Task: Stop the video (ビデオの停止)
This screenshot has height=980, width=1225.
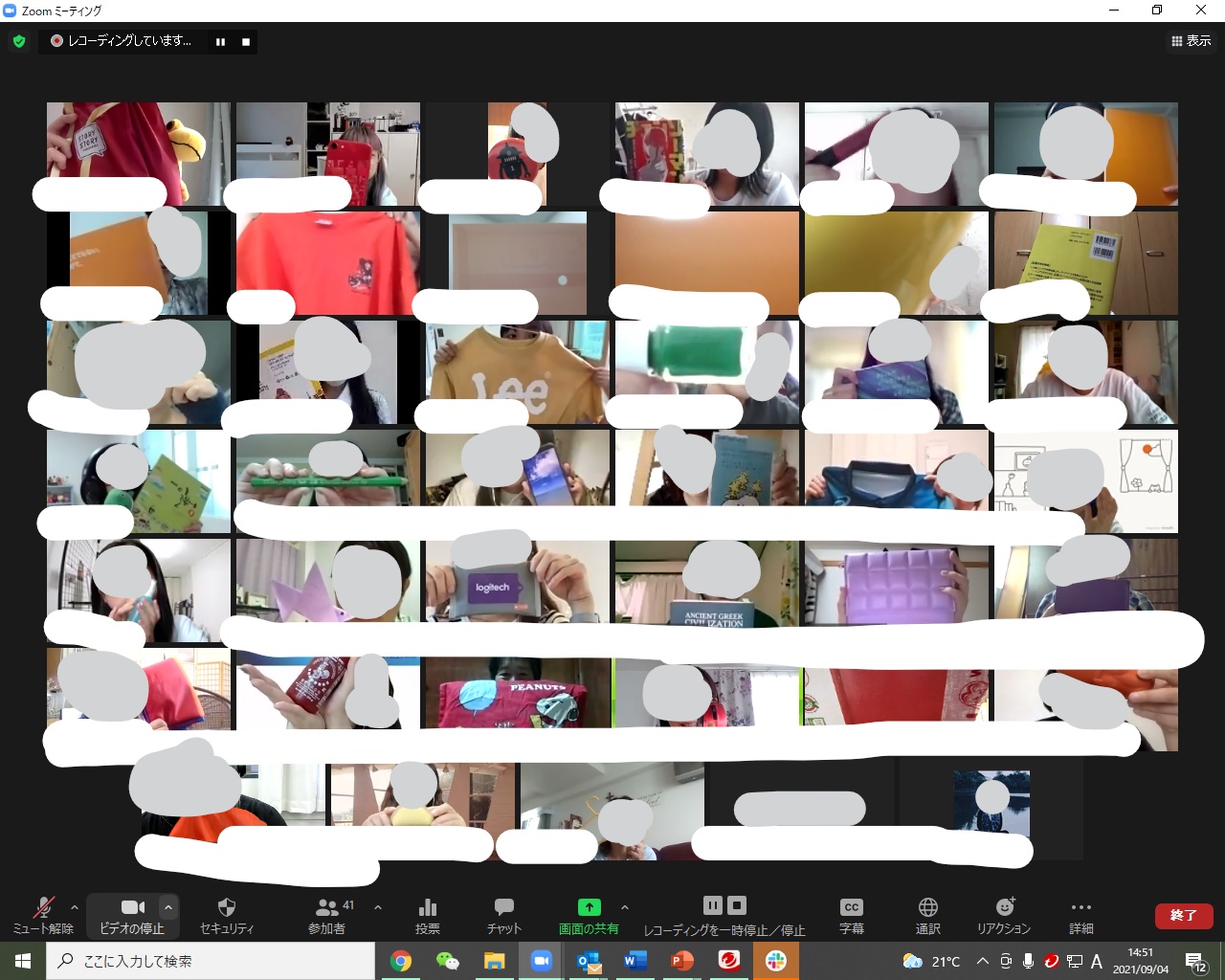Action: (132, 915)
